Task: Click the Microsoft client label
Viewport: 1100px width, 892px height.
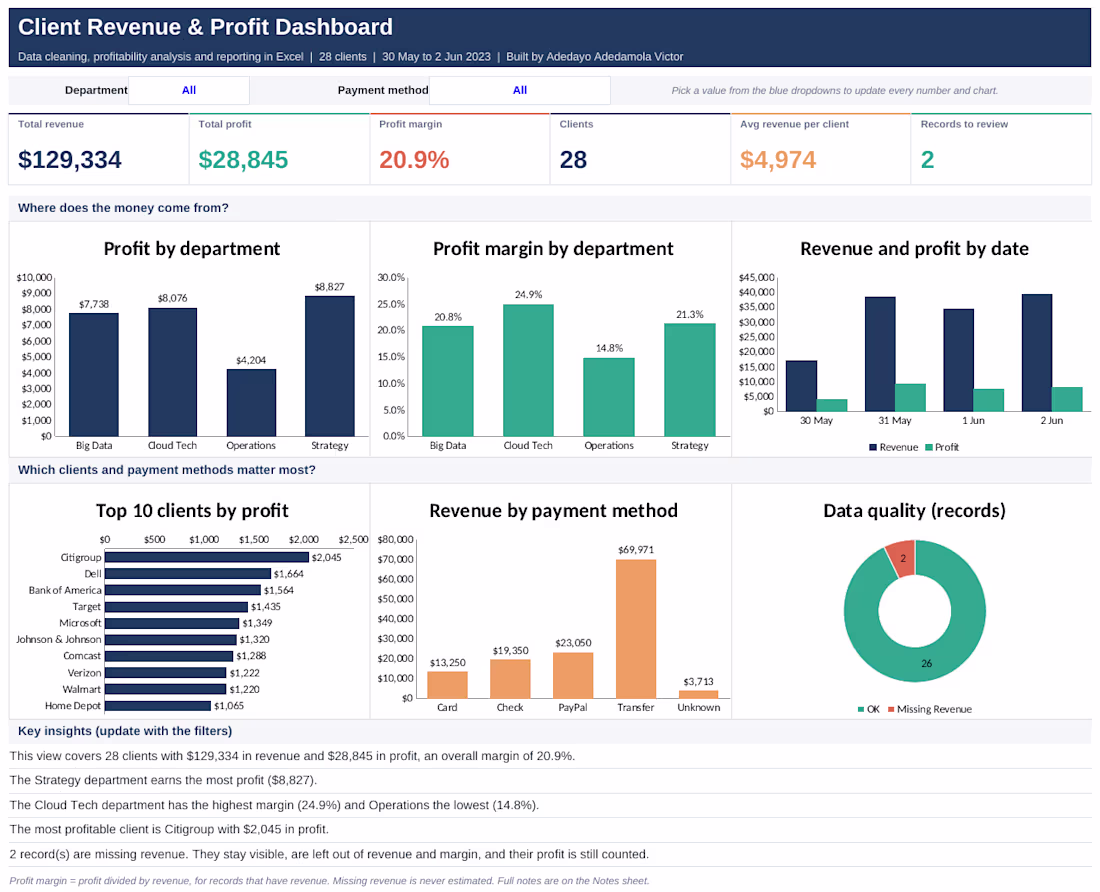Action: (80, 623)
